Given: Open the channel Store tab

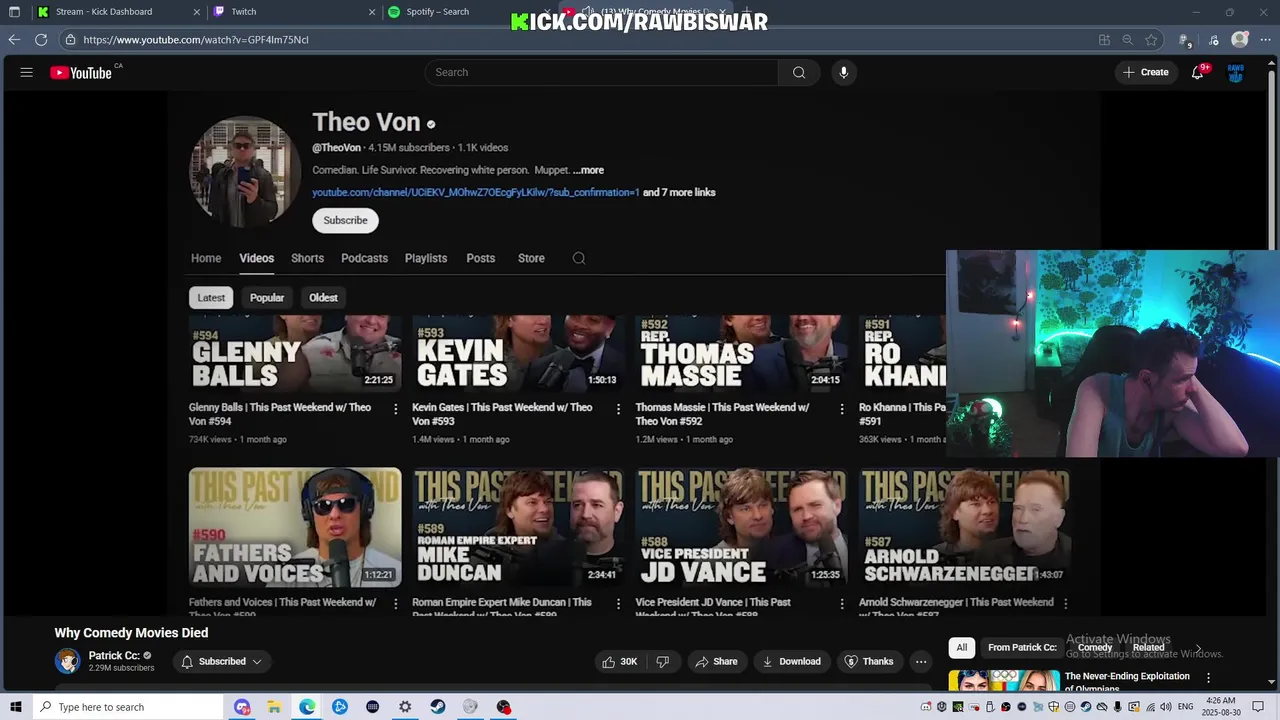Looking at the screenshot, I should 531,258.
